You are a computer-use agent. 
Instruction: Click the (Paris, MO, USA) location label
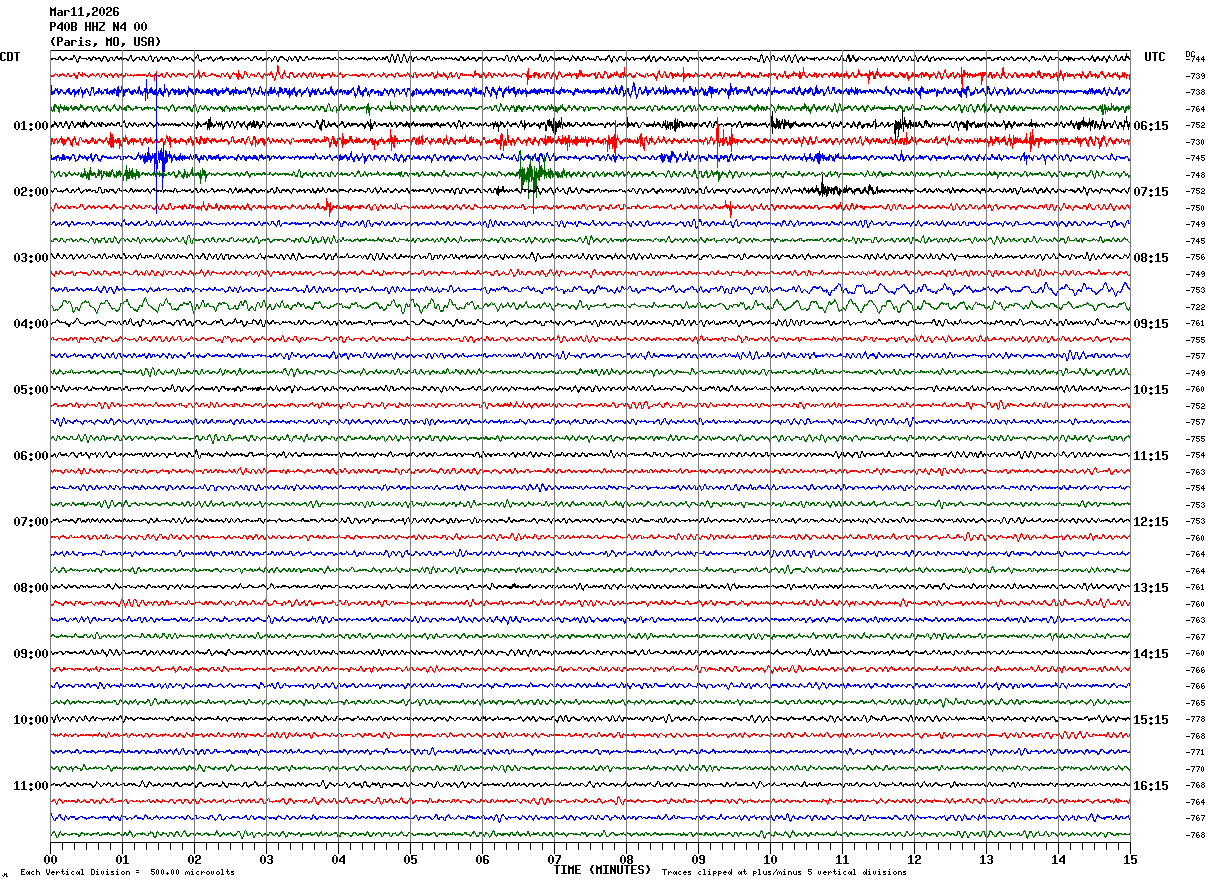[x=105, y=42]
